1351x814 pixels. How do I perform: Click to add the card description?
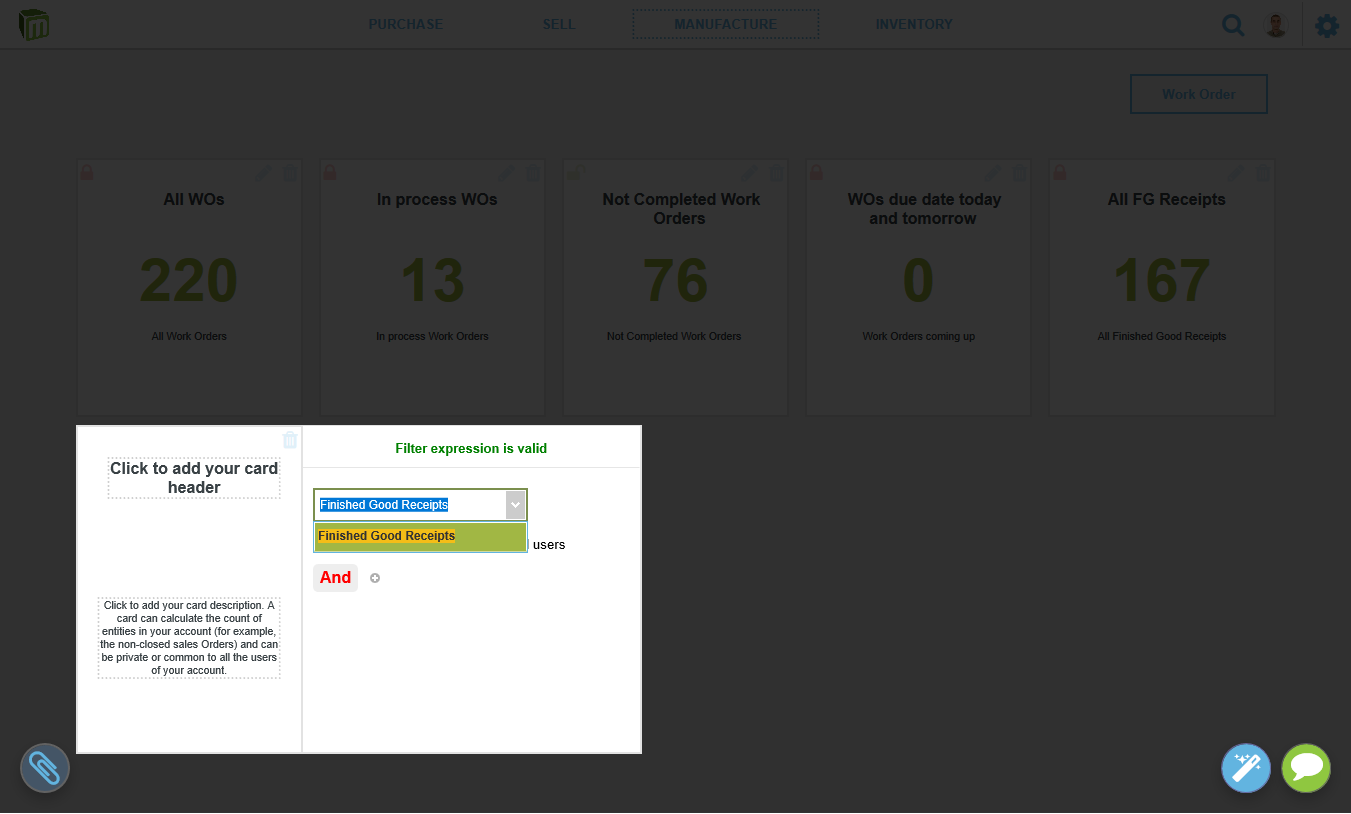pos(189,638)
